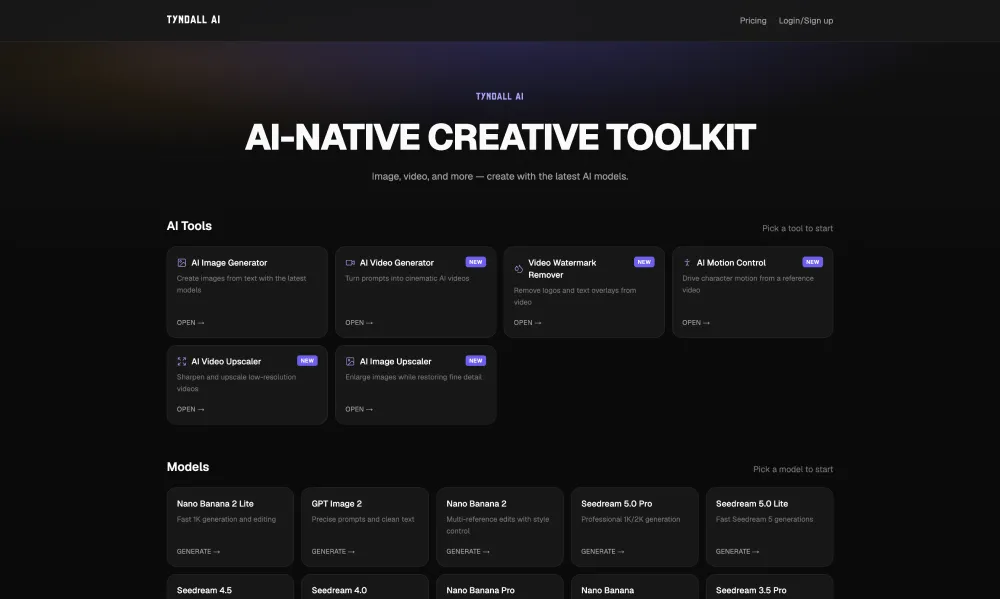Choose the Seedream 5.0 Pro model title
The height and width of the screenshot is (599, 1000).
(617, 504)
